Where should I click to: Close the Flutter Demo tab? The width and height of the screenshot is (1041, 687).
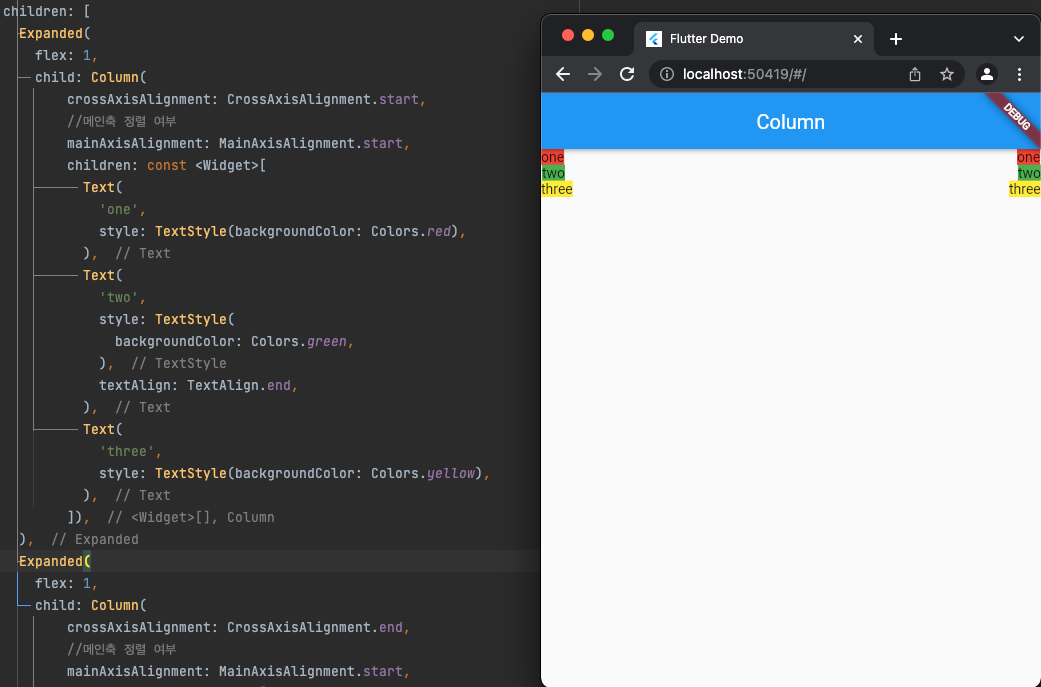coord(858,39)
